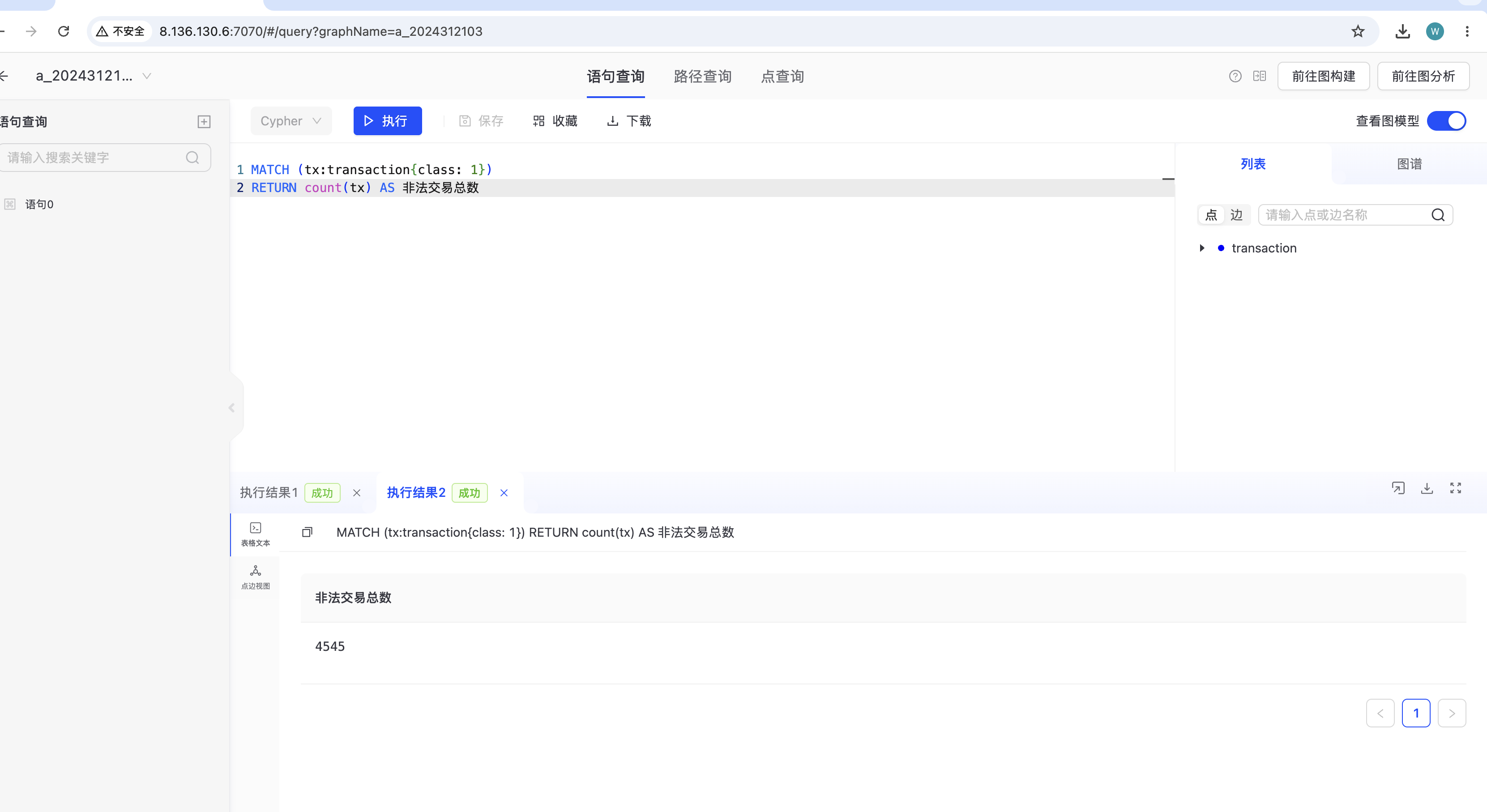Open the Cypher language dropdown
The width and height of the screenshot is (1487, 812).
(291, 121)
